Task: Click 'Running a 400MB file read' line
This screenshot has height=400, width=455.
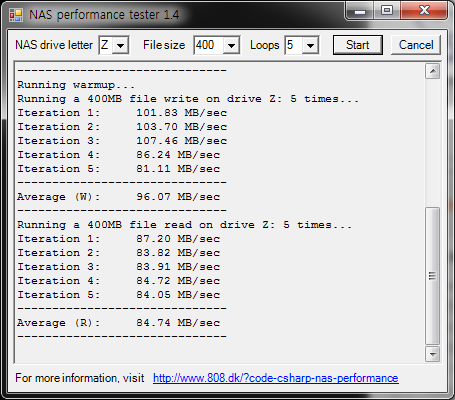Action: click(x=184, y=225)
